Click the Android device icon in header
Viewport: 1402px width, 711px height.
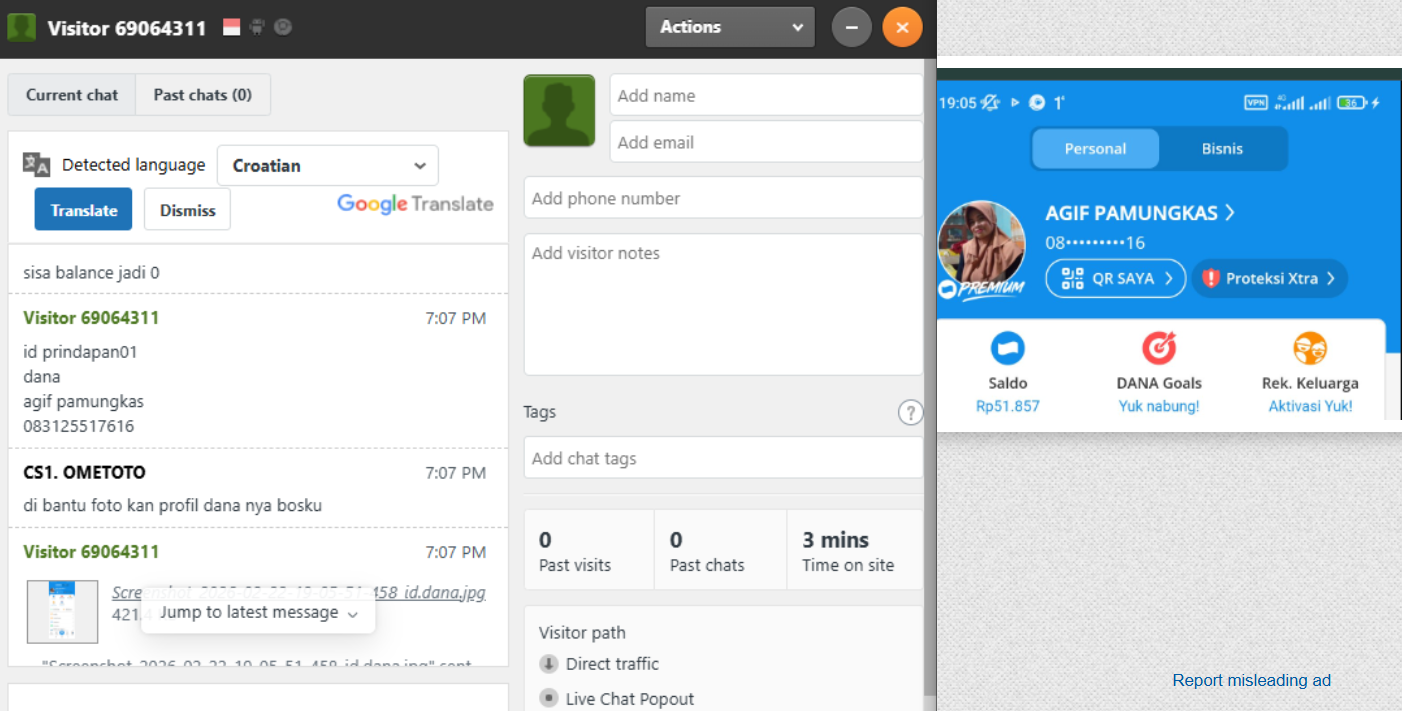tap(257, 27)
